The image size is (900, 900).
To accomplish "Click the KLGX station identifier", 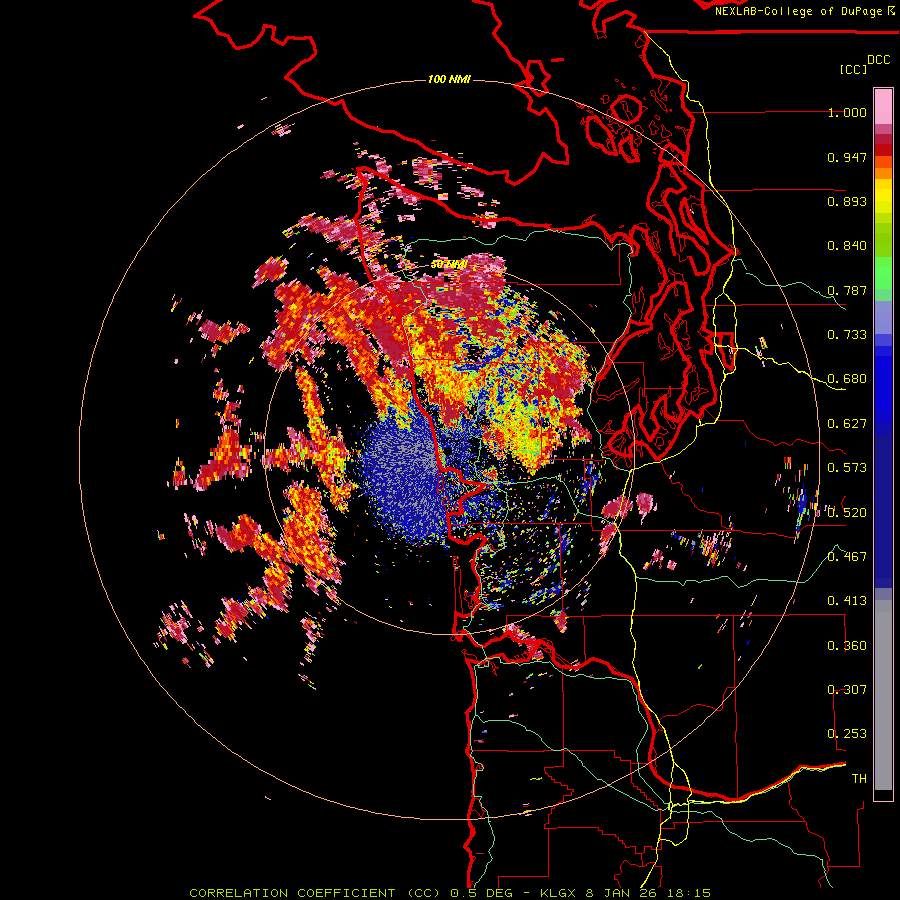I will [x=559, y=893].
